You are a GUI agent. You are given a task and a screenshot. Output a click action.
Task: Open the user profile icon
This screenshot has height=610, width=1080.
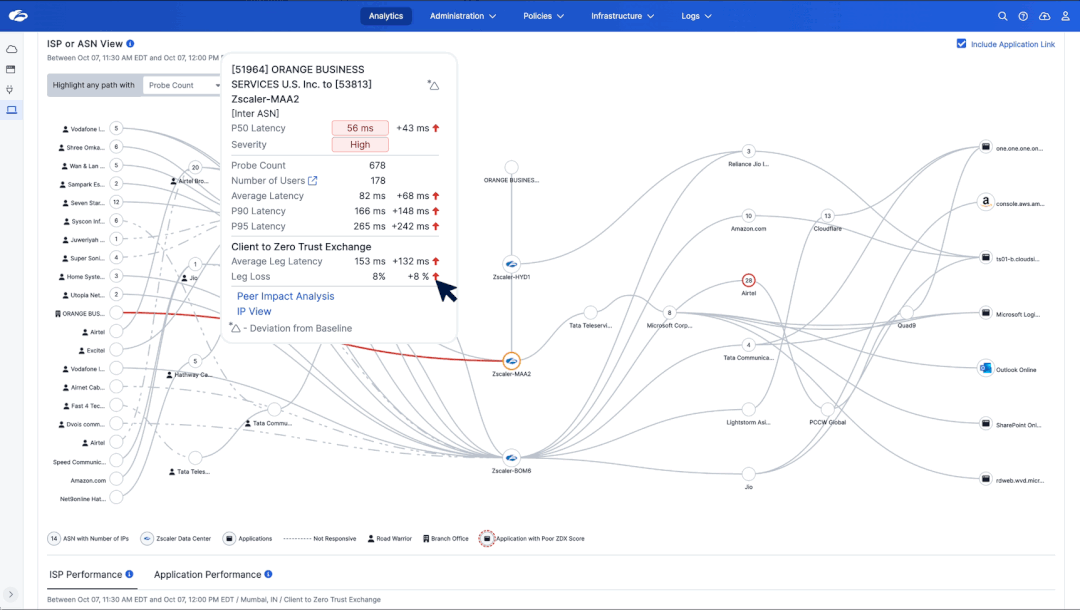point(1064,16)
